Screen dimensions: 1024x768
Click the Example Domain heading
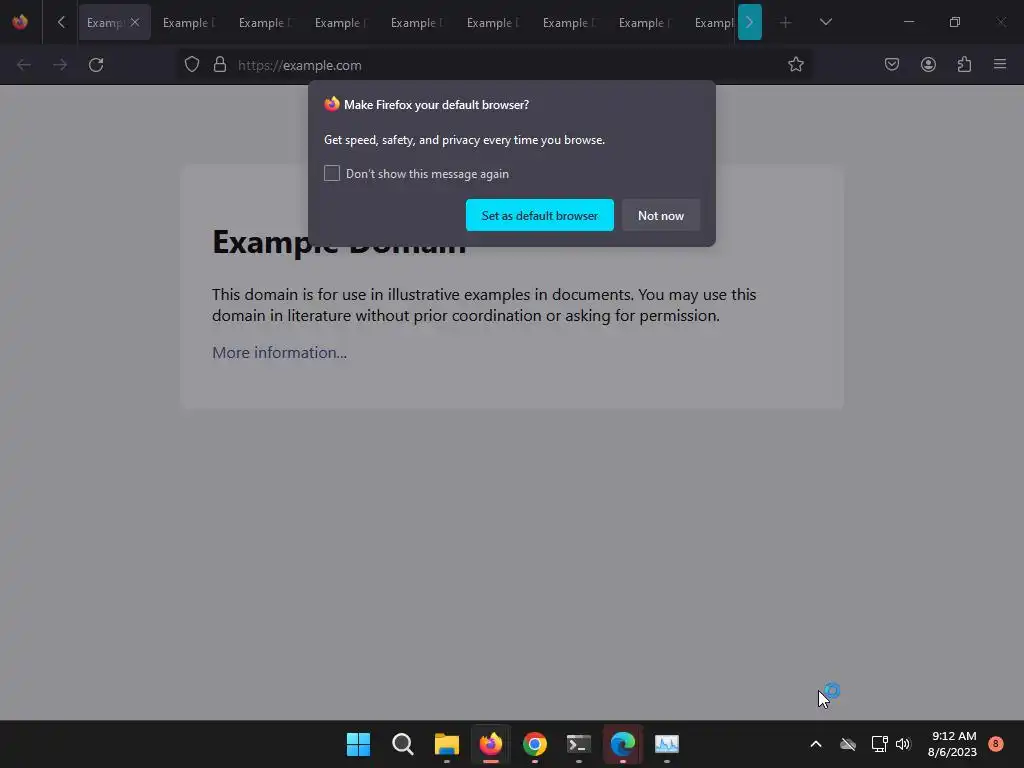(x=339, y=242)
